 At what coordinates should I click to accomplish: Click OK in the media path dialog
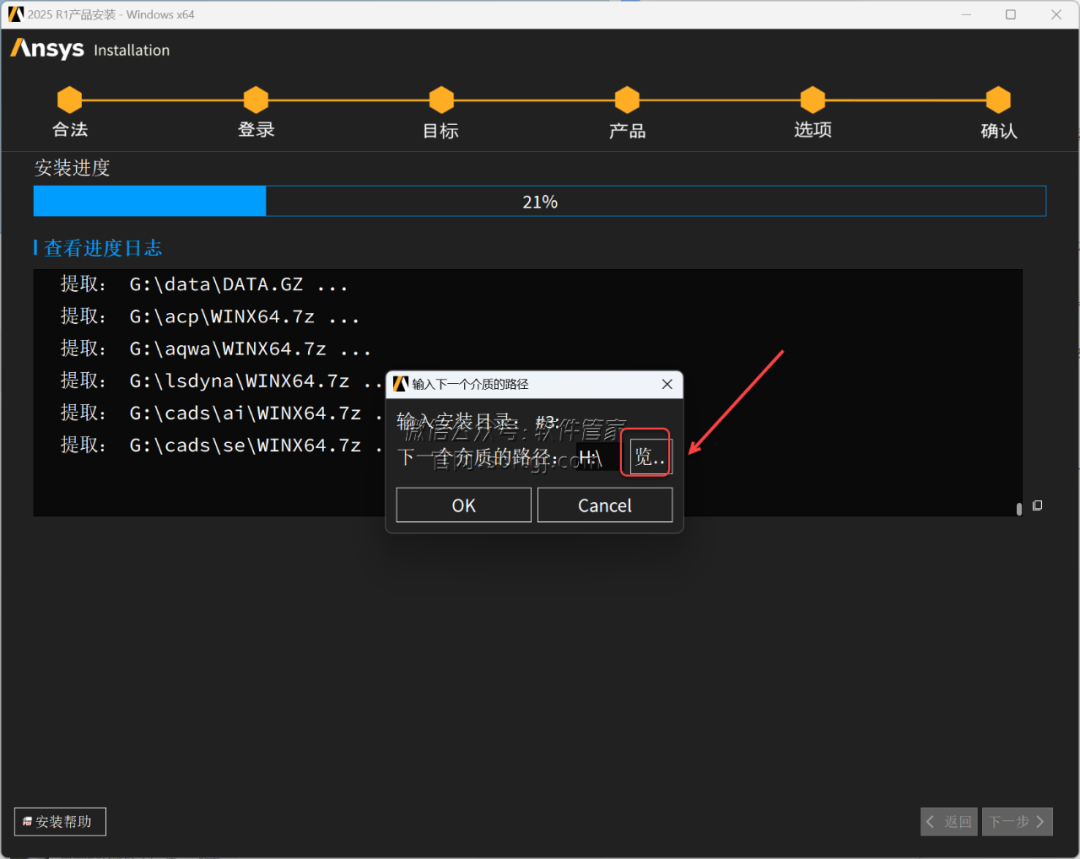pos(464,505)
